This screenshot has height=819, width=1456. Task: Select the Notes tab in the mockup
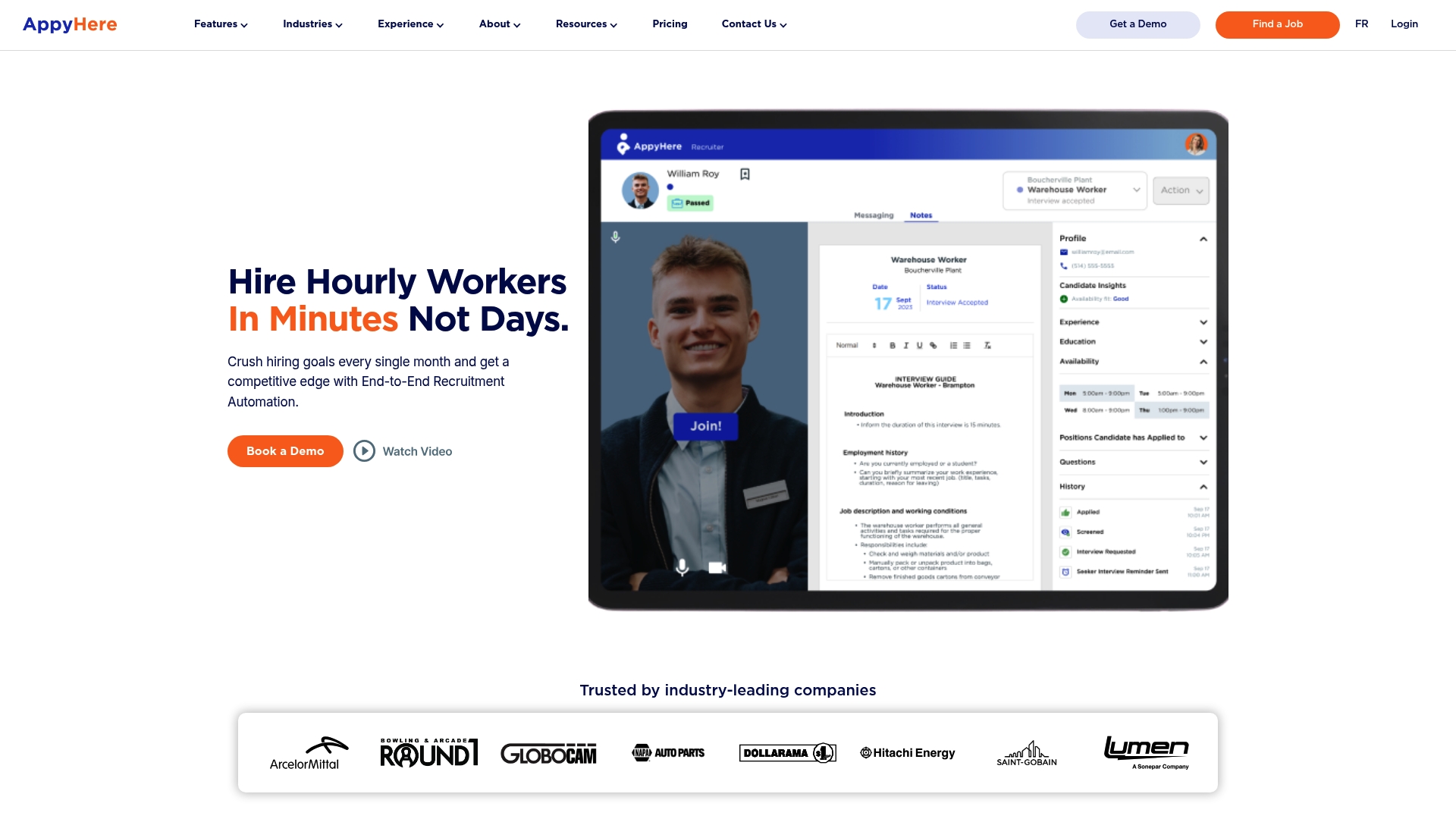921,215
